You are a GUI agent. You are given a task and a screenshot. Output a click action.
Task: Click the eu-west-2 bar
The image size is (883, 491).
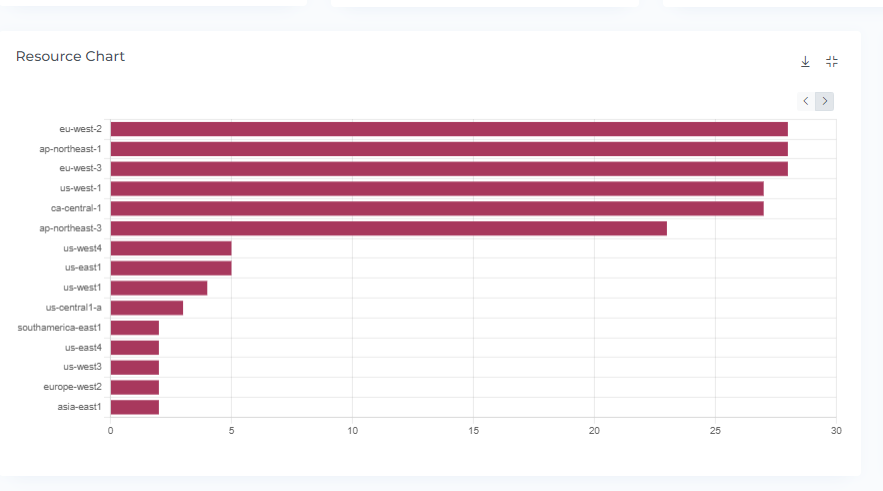point(449,129)
